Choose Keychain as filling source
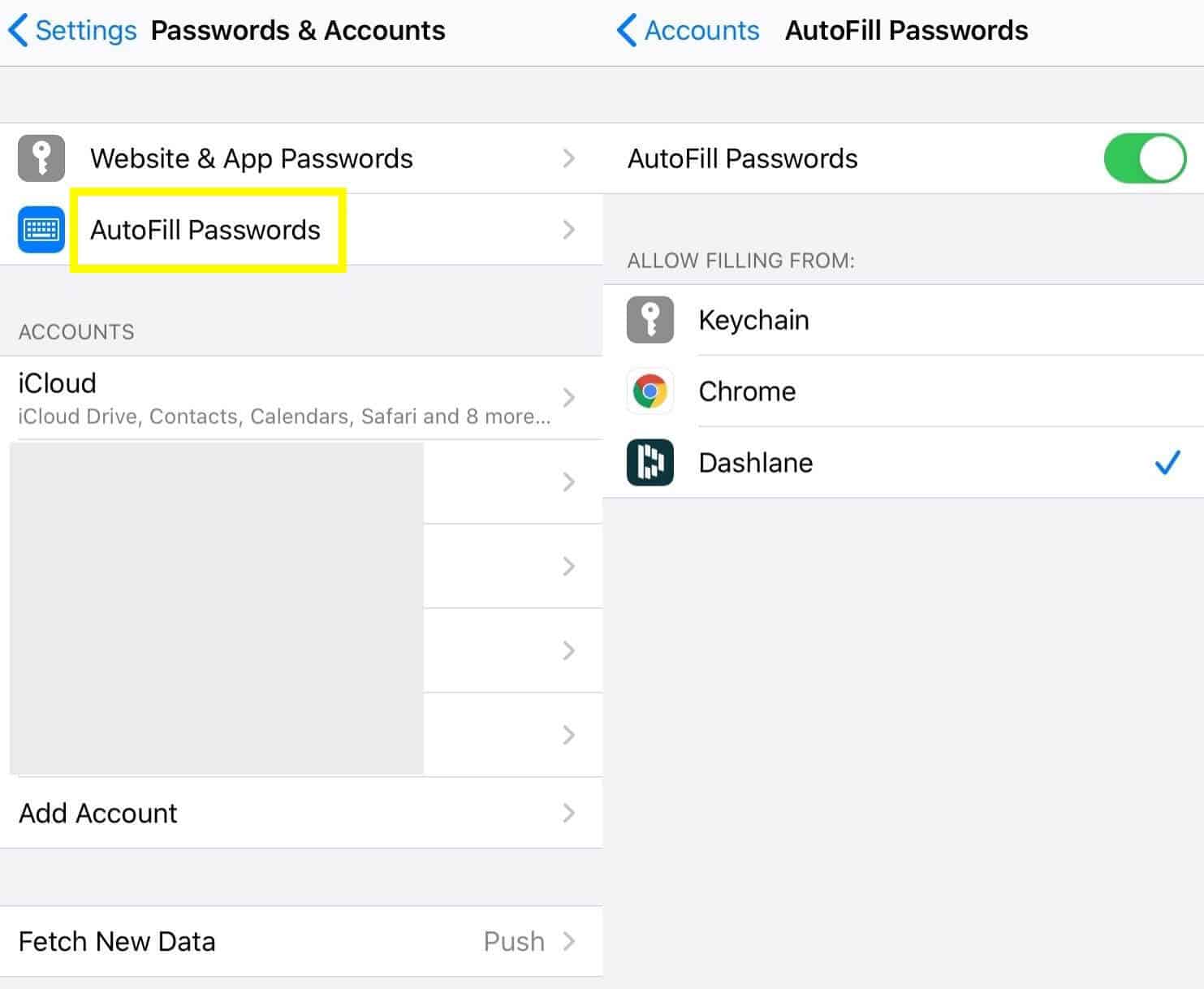The image size is (1204, 989). click(x=903, y=320)
